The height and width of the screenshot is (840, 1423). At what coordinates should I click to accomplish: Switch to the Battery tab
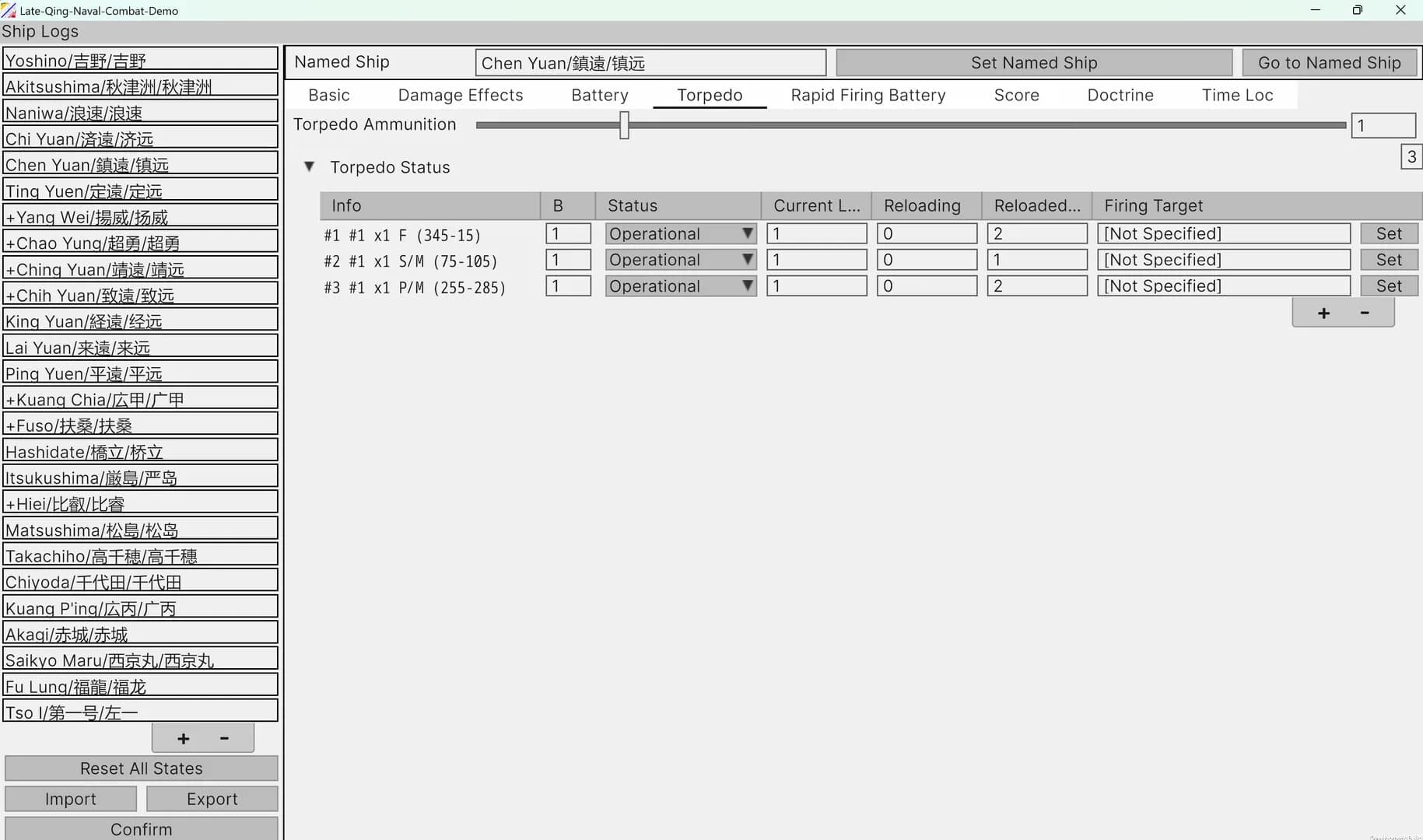[599, 95]
